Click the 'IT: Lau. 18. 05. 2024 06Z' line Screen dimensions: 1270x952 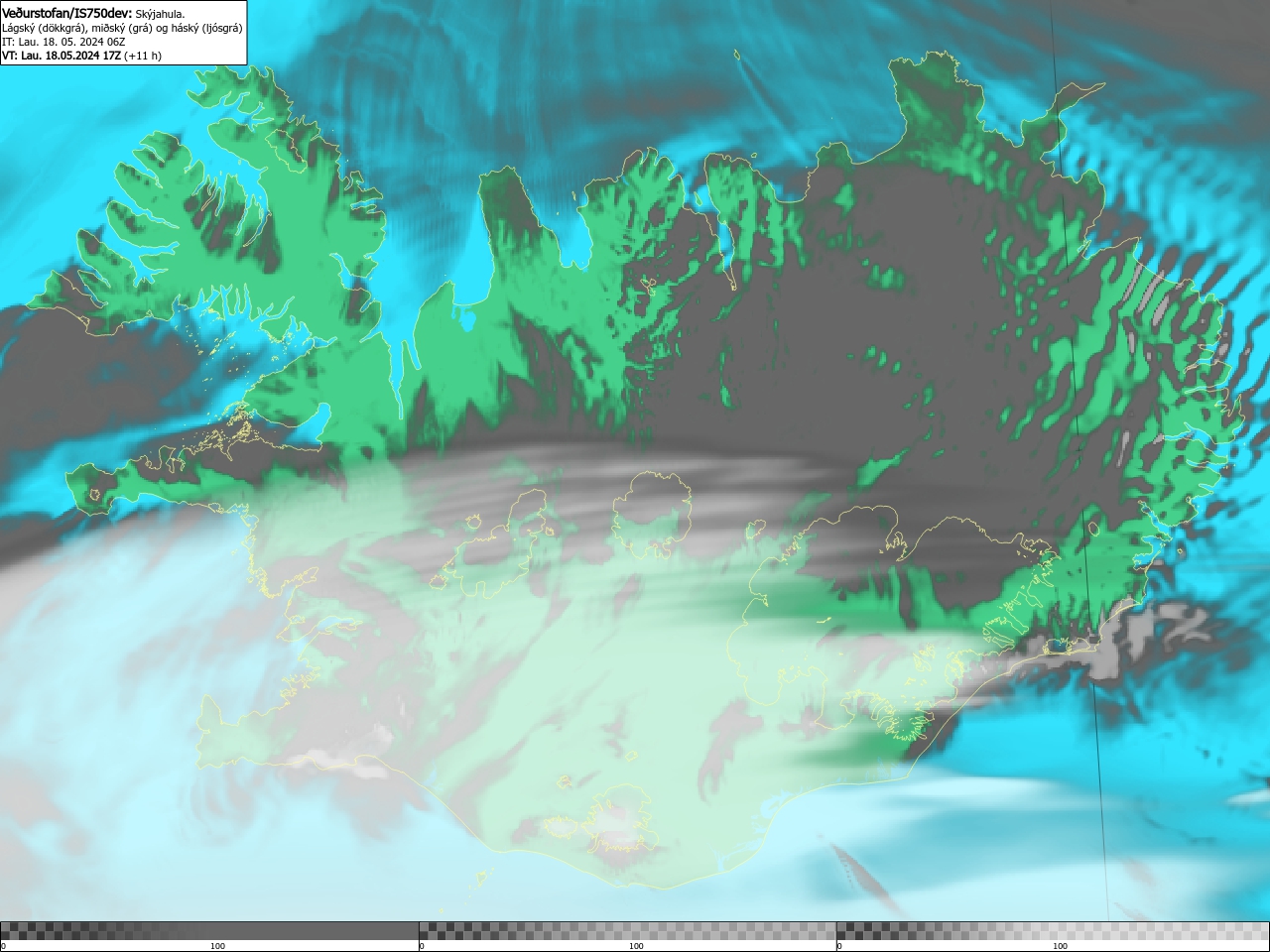(63, 42)
